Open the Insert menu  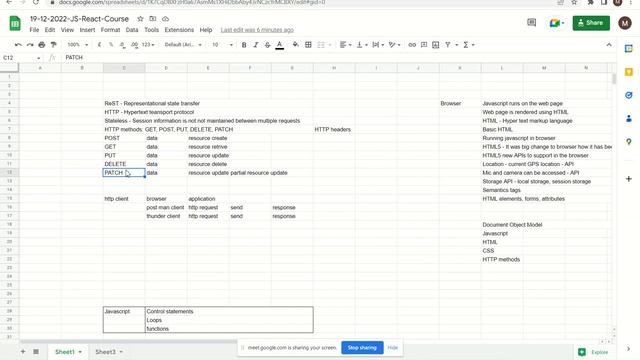click(x=87, y=30)
